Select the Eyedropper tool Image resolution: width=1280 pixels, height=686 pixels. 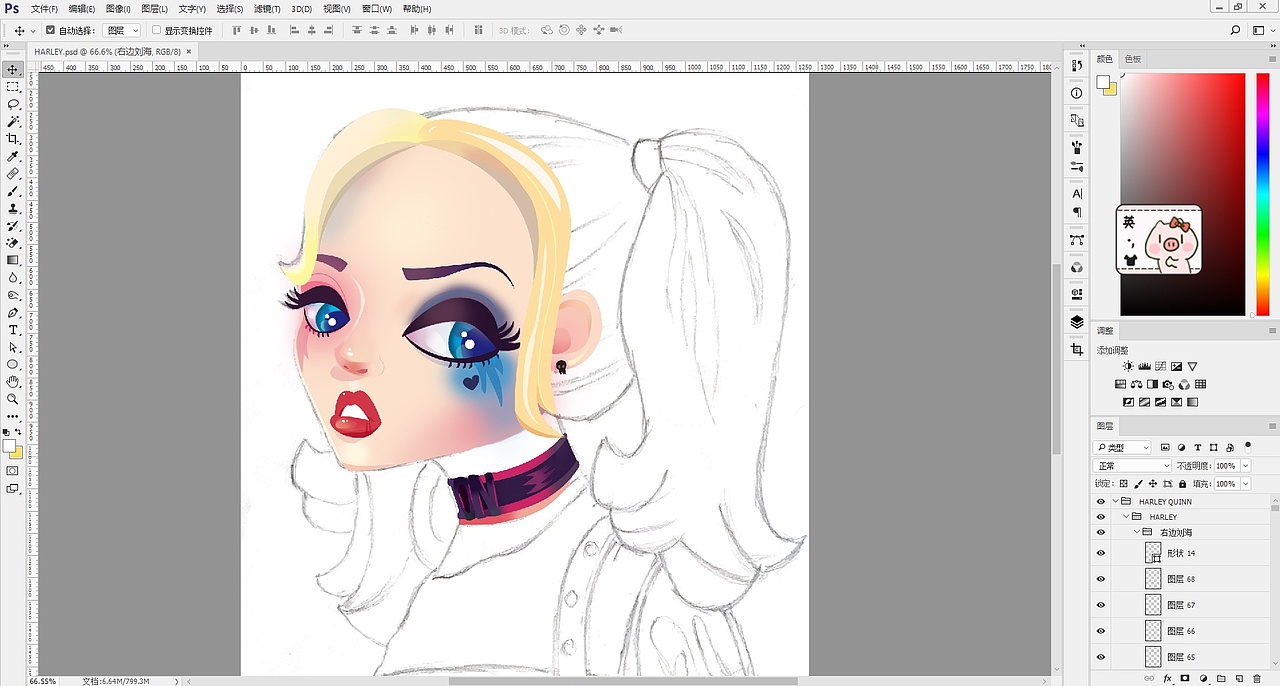pos(13,157)
